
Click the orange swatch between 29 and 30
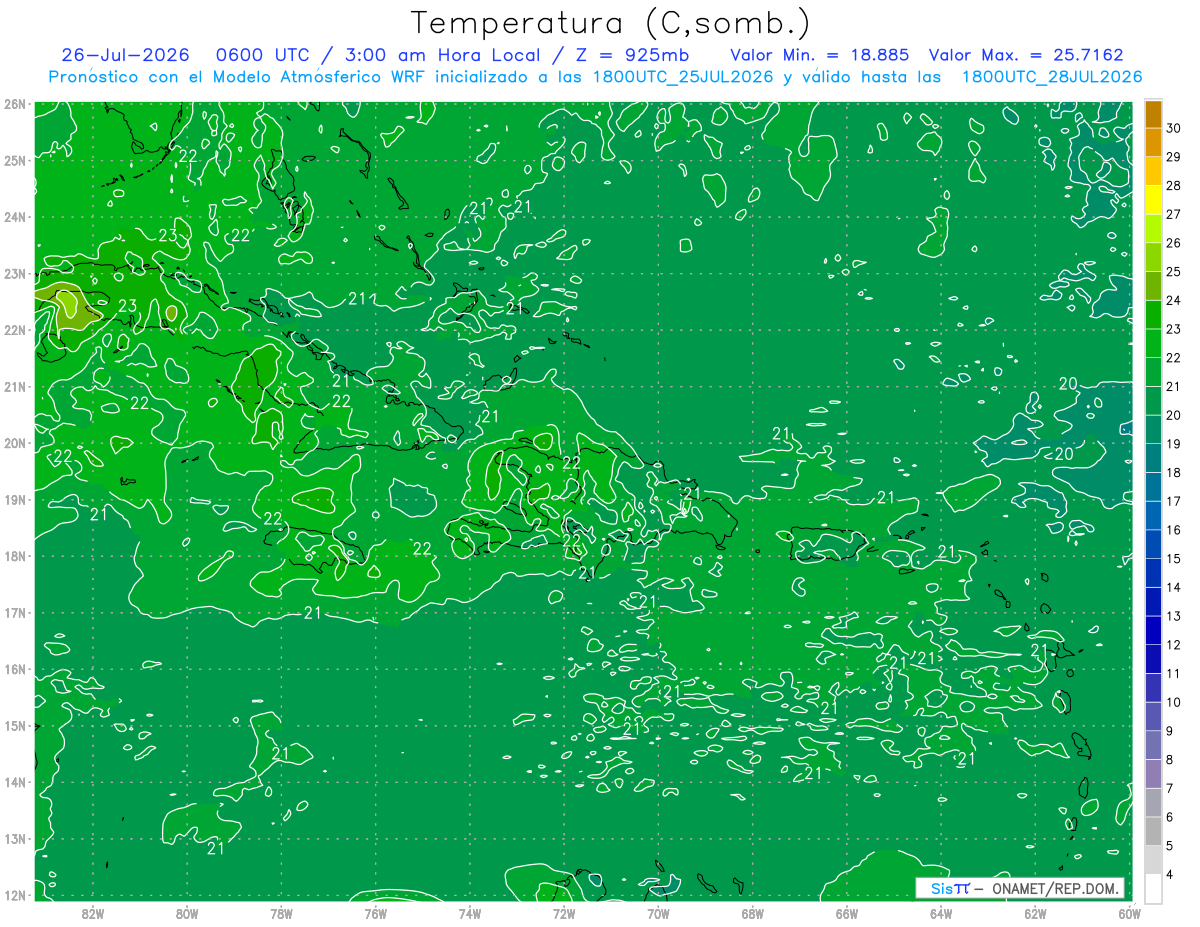click(1153, 142)
